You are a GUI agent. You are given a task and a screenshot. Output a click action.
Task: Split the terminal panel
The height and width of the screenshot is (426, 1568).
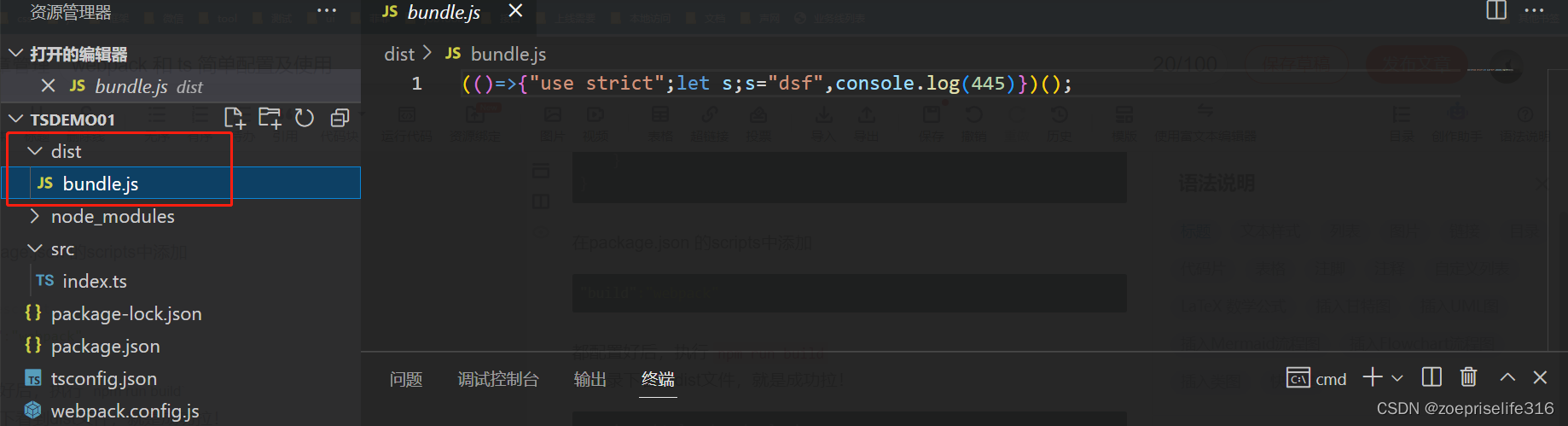pyautogui.click(x=1432, y=377)
